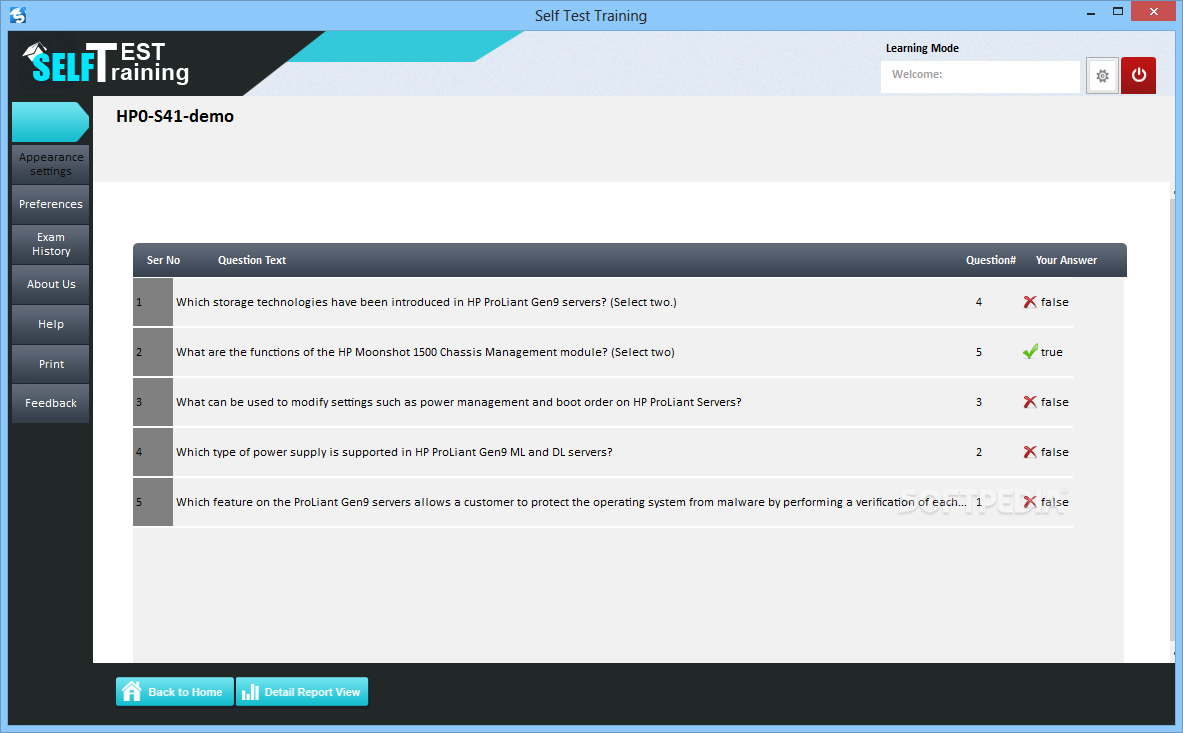Go Back to Home
Screen dimensions: 1183x733
[174, 692]
